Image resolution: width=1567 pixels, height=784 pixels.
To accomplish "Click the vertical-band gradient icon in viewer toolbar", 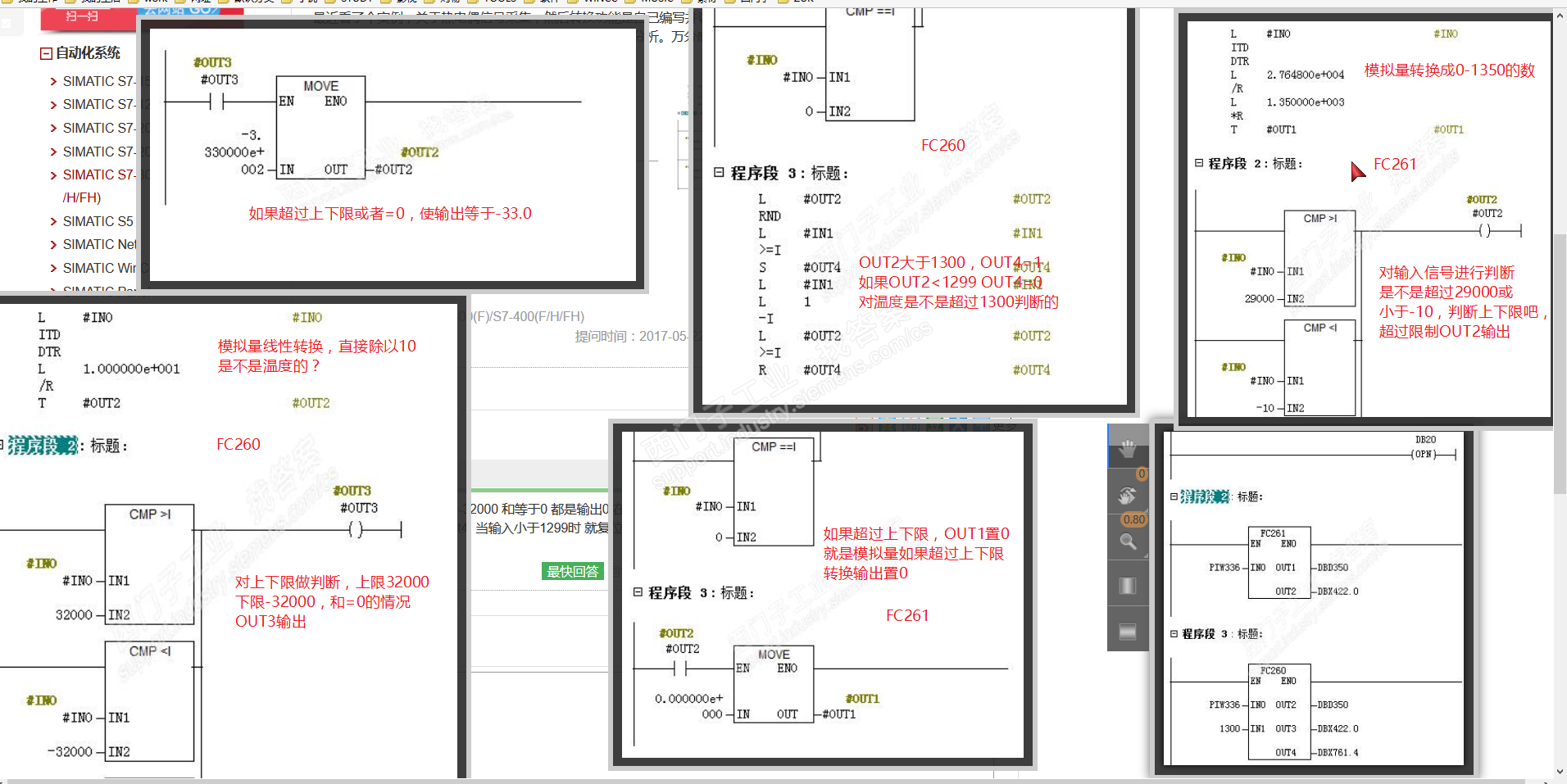I will (x=1128, y=586).
